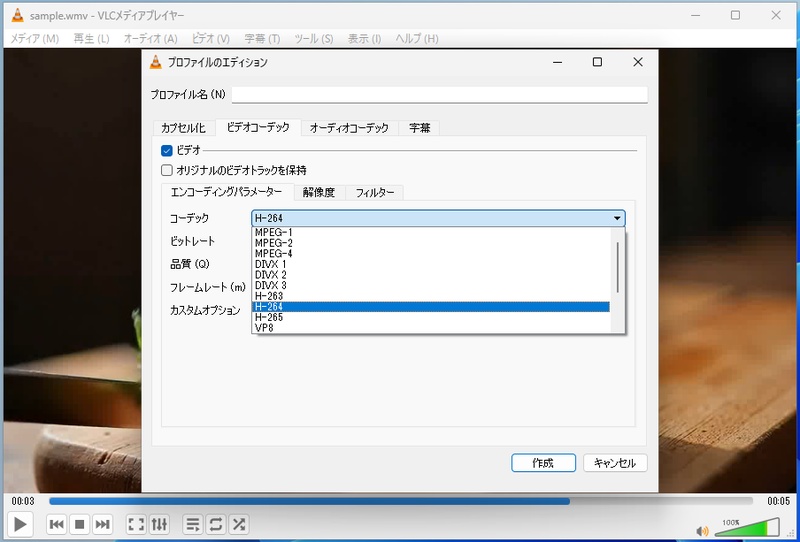Adjust the volume slider at 100%
800x542 pixels.
[x=747, y=527]
